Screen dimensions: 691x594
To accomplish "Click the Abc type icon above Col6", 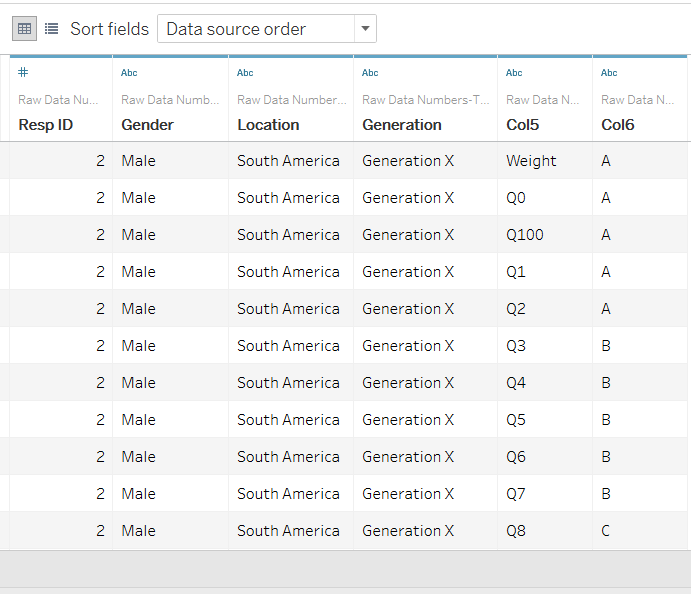I will click(609, 72).
